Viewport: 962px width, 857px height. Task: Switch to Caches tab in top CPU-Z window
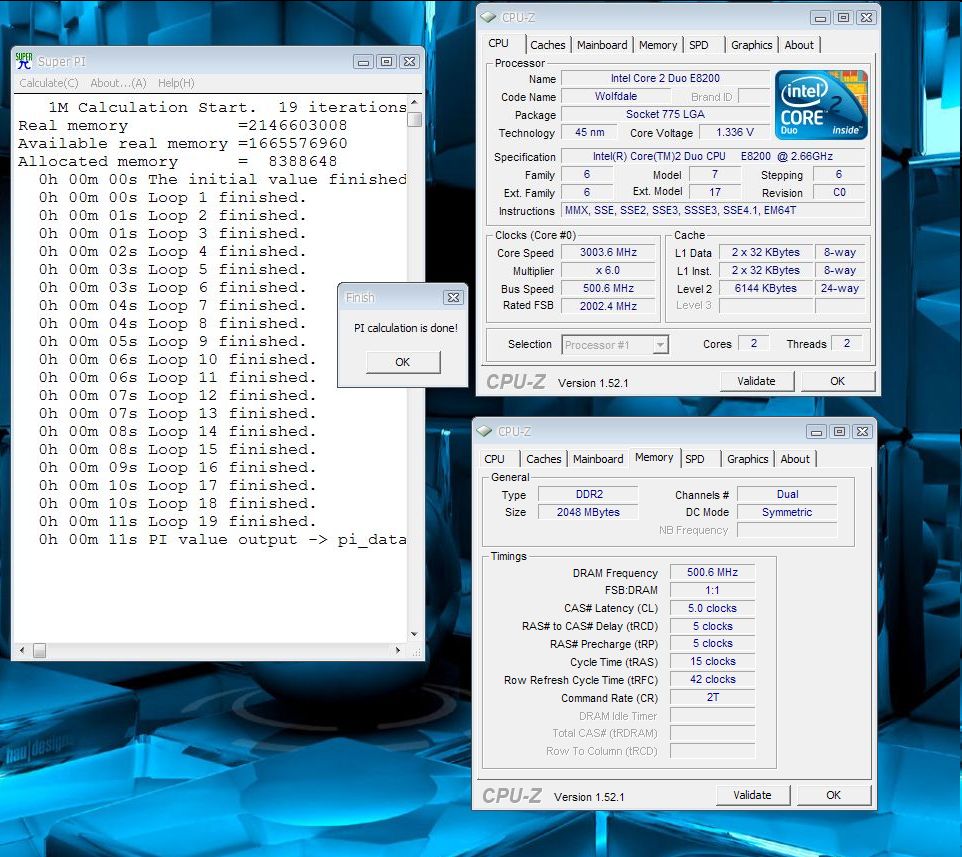(x=547, y=45)
